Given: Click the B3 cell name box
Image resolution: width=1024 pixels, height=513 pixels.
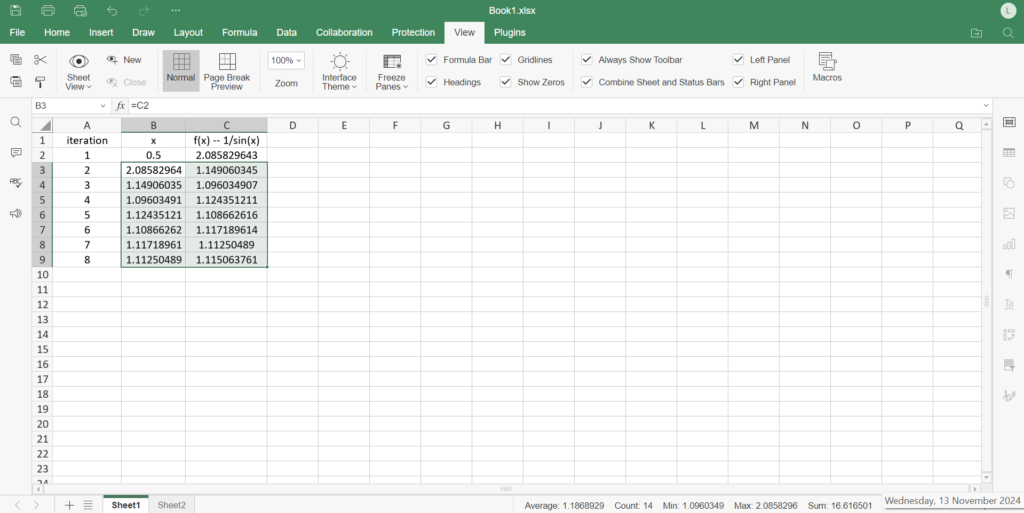Looking at the screenshot, I should tap(65, 105).
